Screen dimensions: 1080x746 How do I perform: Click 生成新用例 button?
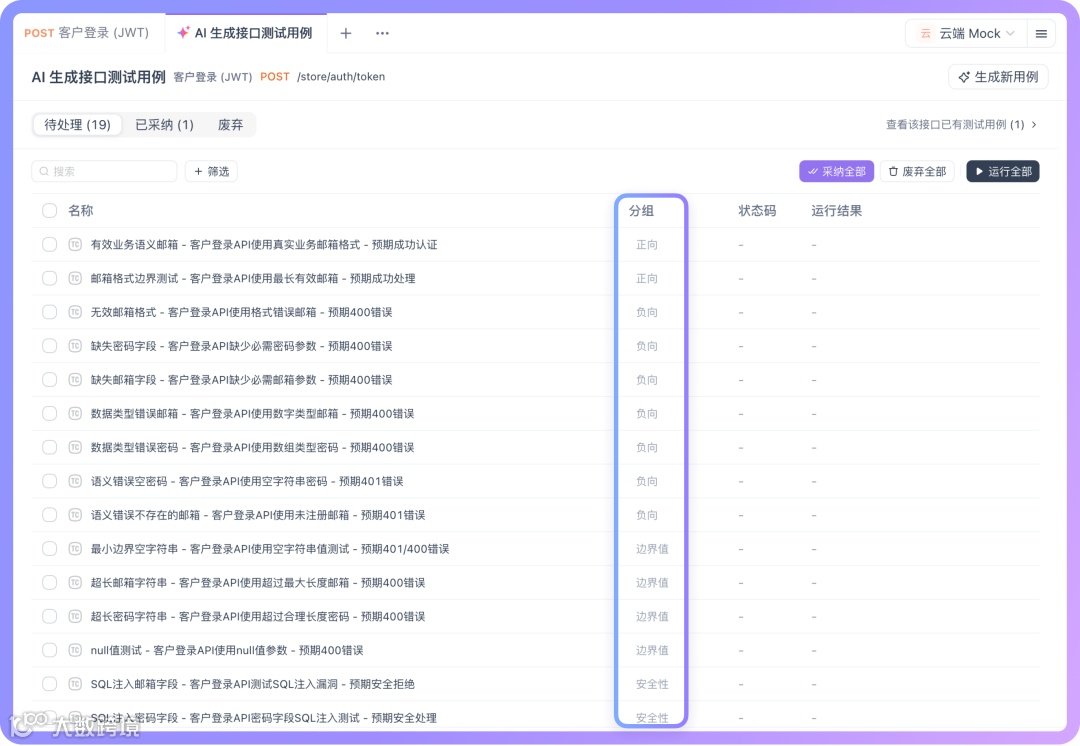(999, 76)
